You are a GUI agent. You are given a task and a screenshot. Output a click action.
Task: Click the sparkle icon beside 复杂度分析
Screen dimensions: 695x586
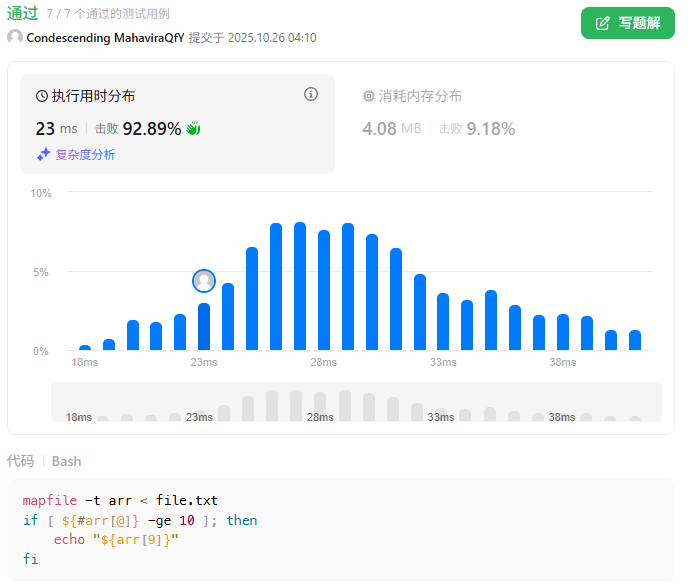(43, 154)
